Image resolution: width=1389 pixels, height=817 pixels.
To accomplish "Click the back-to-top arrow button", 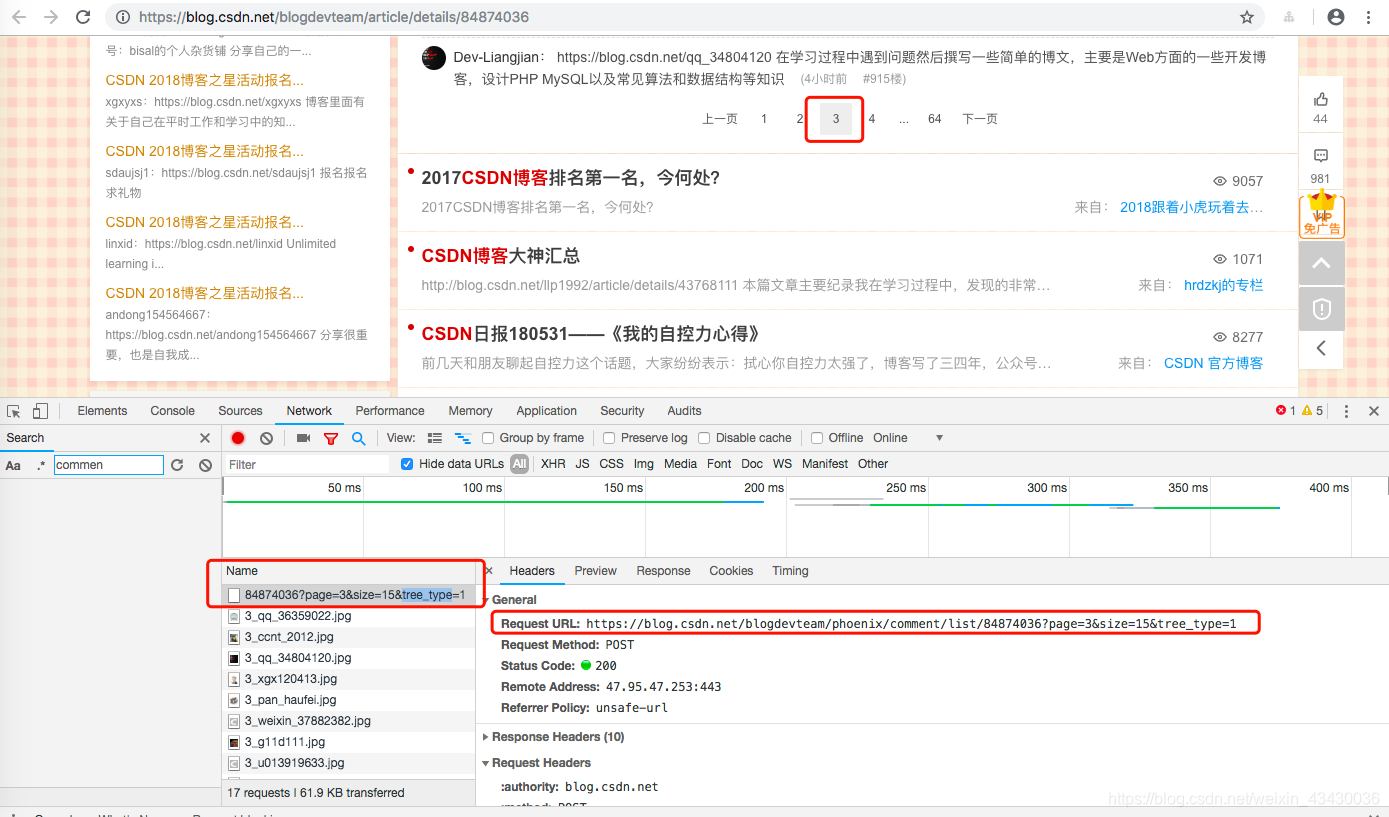I will 1321,263.
